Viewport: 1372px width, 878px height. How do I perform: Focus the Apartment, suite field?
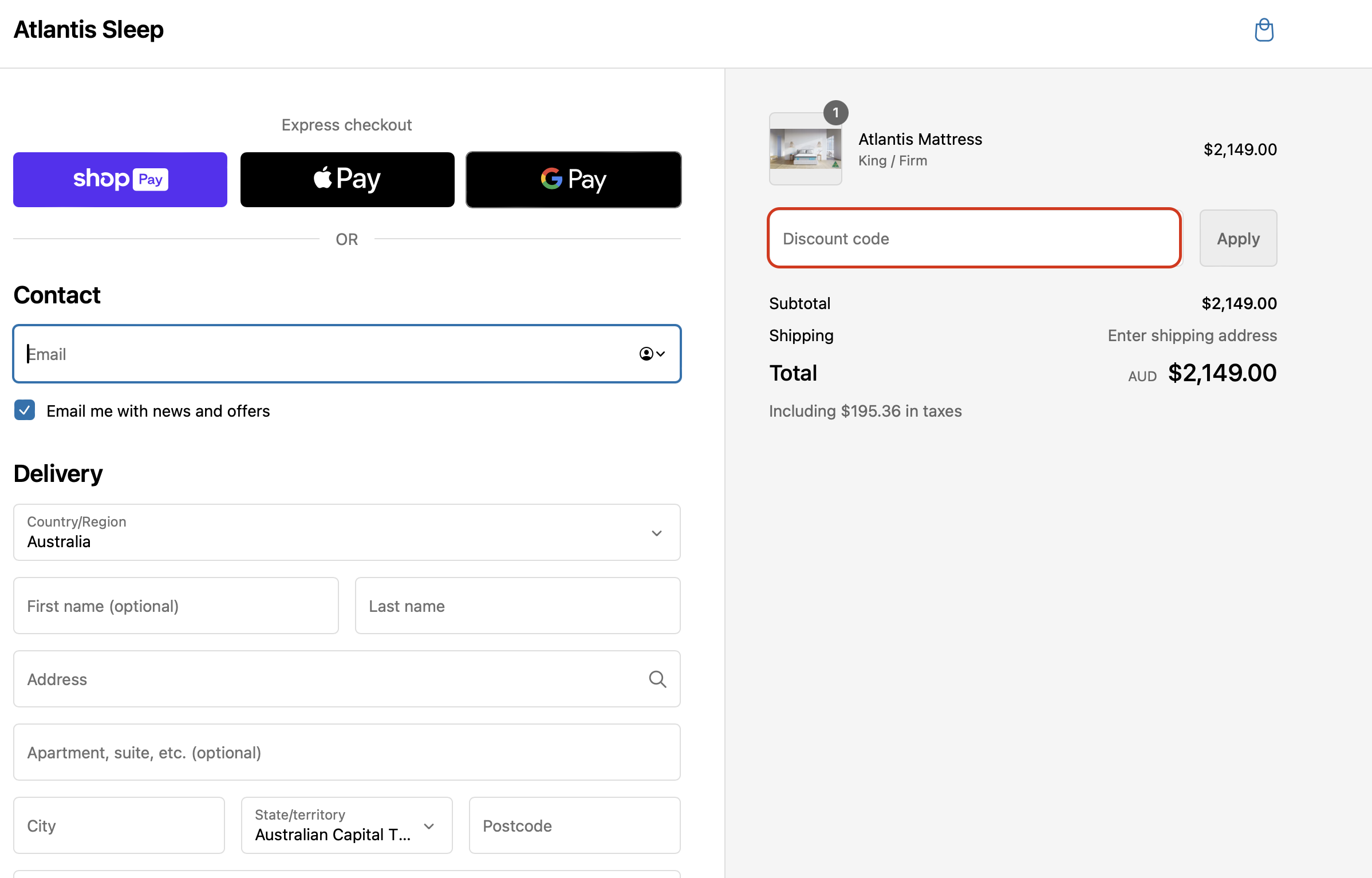[x=346, y=752]
